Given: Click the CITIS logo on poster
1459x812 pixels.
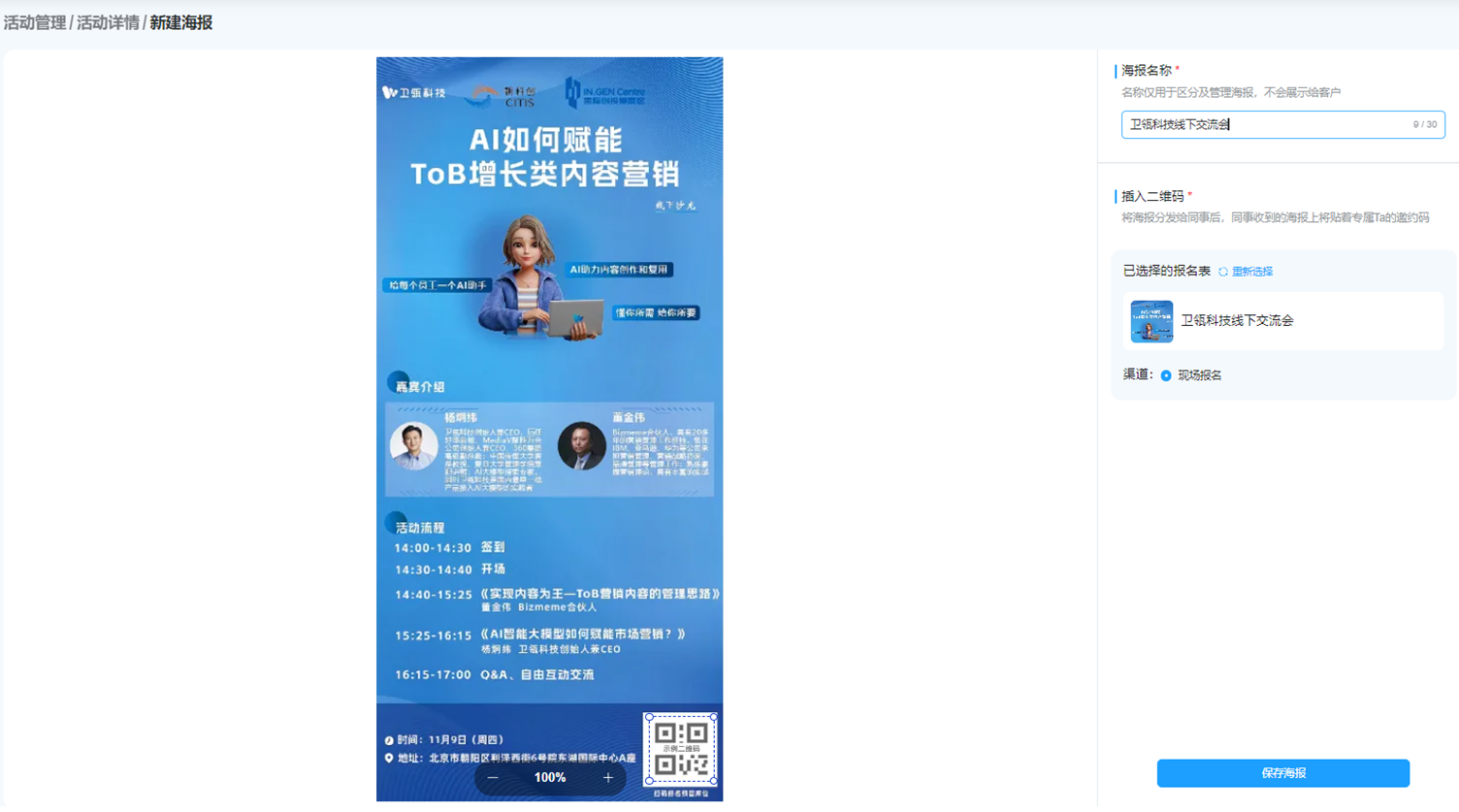Looking at the screenshot, I should [x=503, y=95].
